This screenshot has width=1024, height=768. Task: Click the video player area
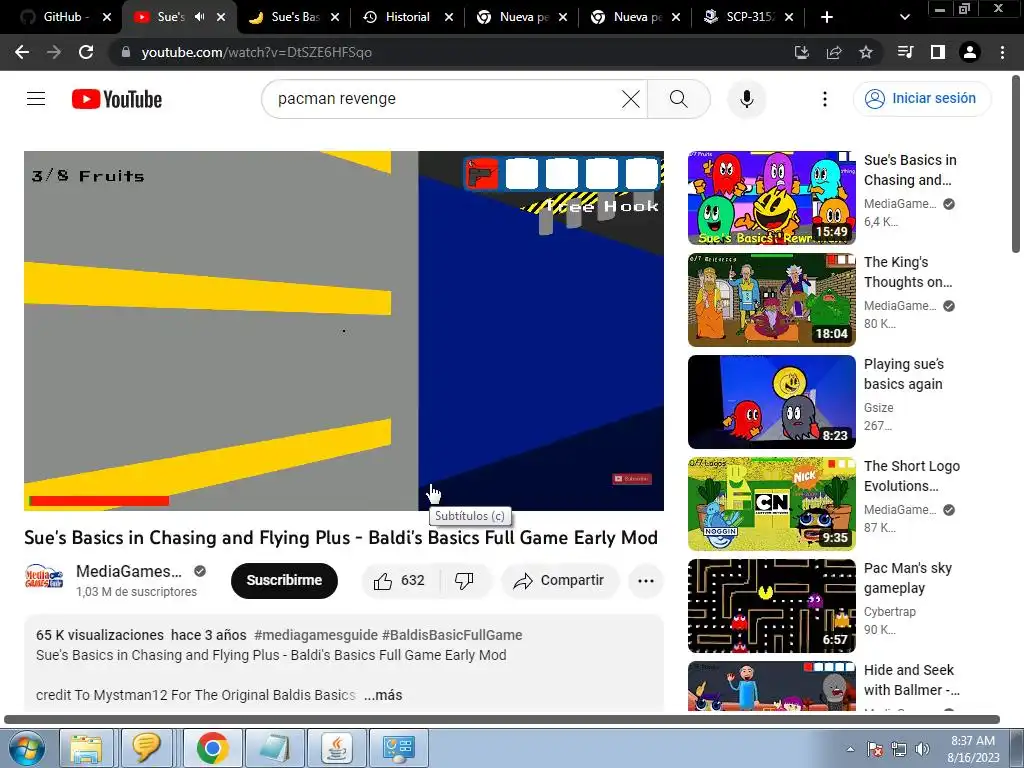tap(344, 330)
